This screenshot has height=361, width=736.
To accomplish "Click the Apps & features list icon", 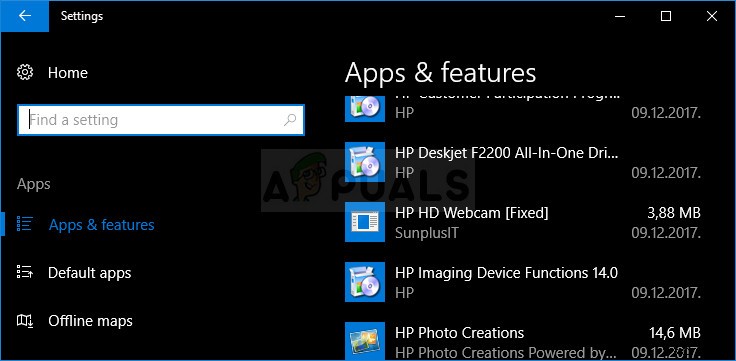I will pyautogui.click(x=24, y=223).
